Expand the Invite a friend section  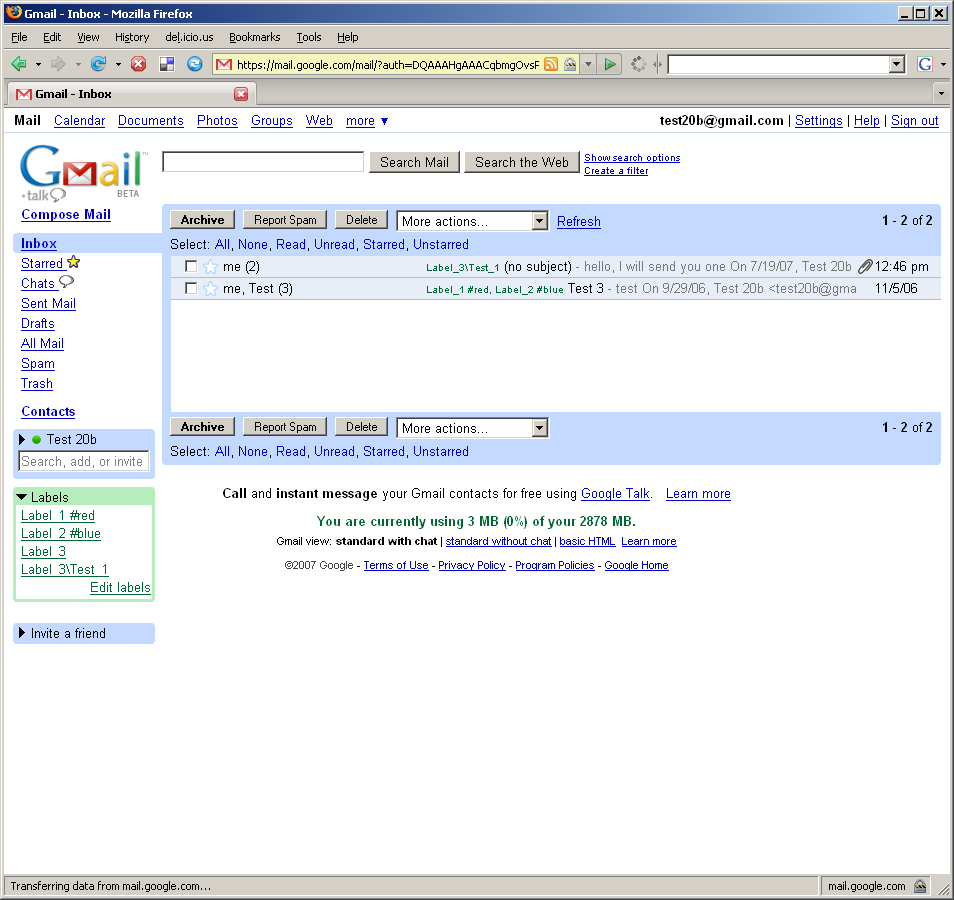point(22,633)
